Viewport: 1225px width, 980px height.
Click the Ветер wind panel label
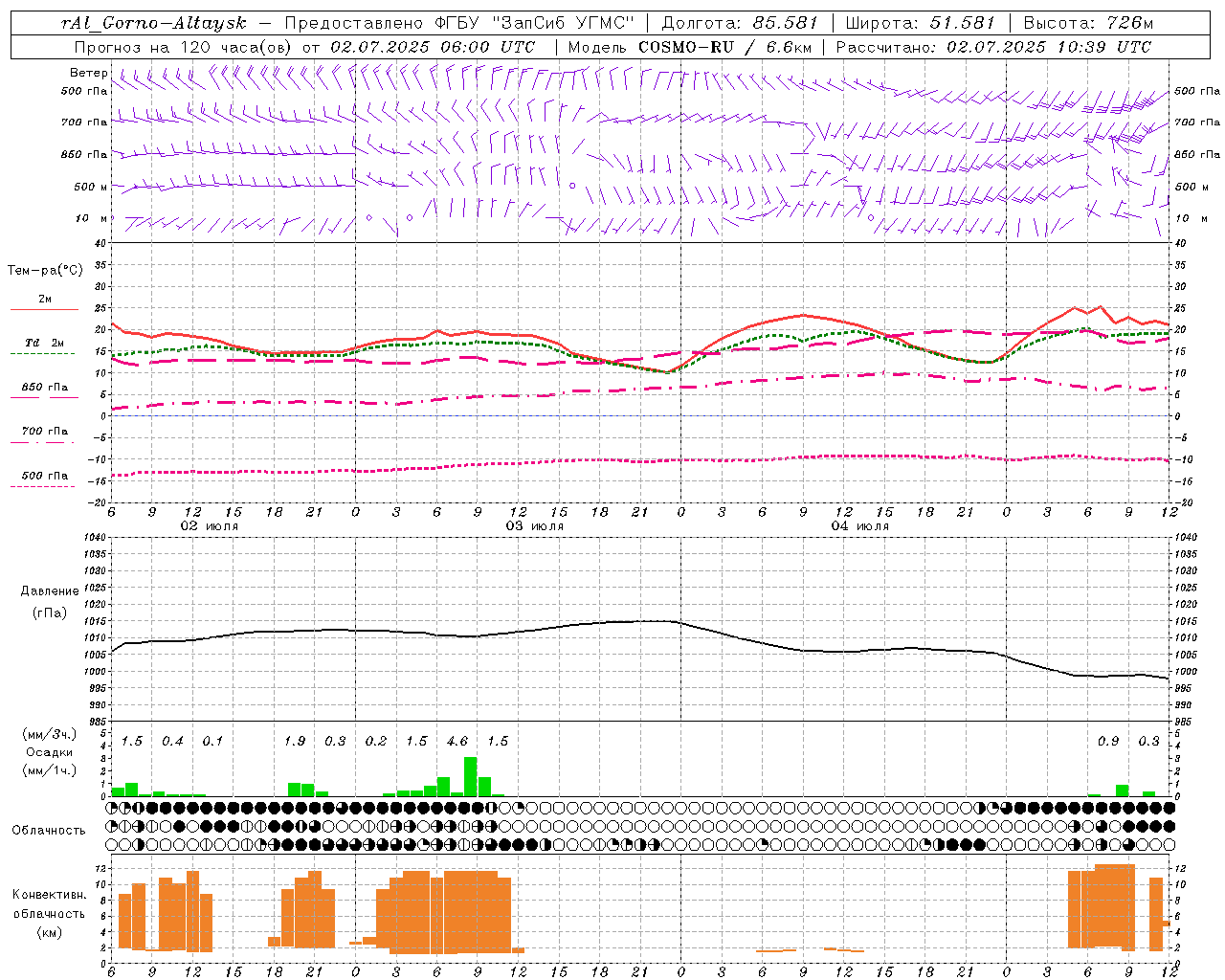coord(88,73)
